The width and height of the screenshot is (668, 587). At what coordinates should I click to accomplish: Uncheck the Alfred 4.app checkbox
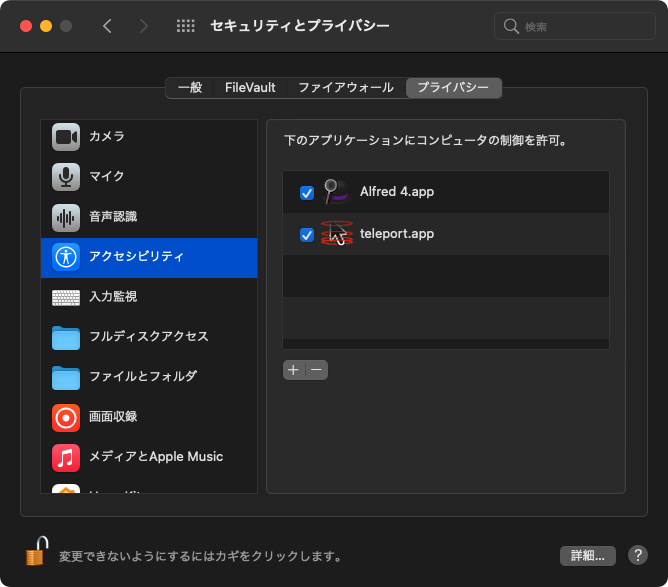pyautogui.click(x=307, y=193)
